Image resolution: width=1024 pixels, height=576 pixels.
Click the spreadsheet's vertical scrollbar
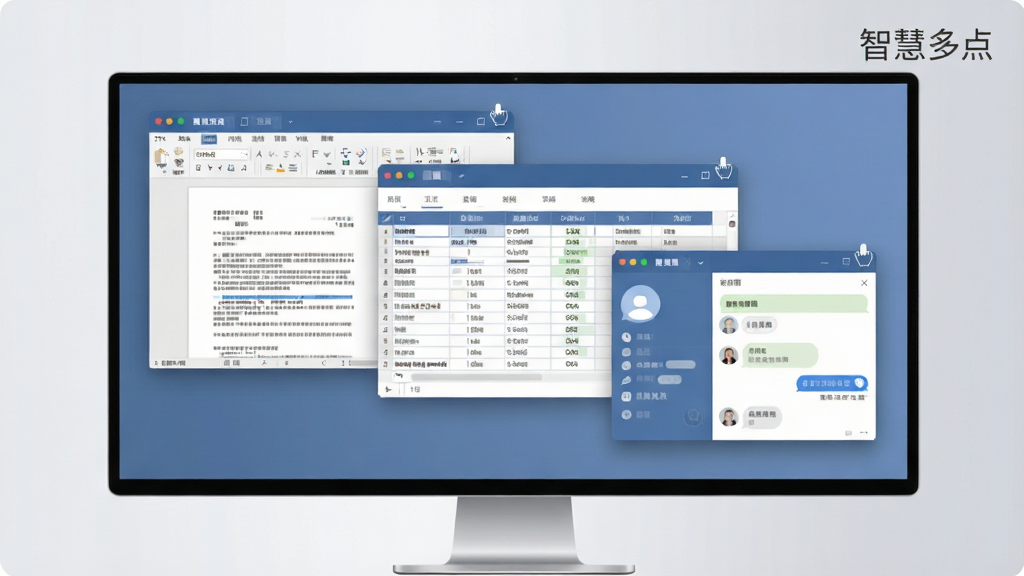coord(732,223)
